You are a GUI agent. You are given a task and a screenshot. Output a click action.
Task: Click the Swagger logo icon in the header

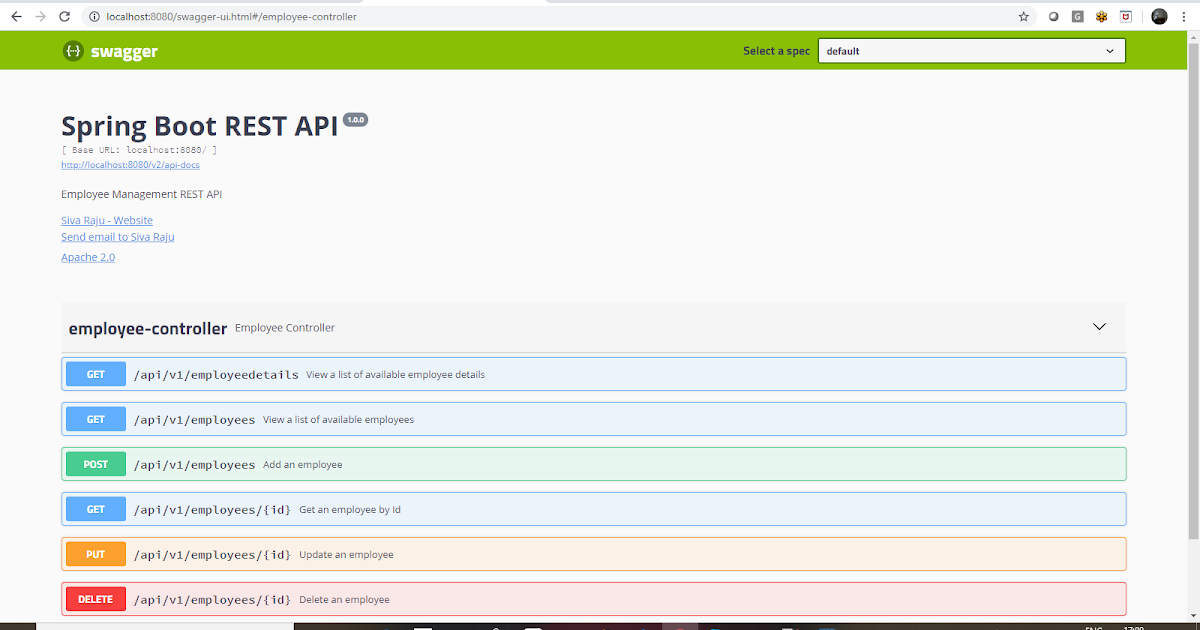[73, 50]
